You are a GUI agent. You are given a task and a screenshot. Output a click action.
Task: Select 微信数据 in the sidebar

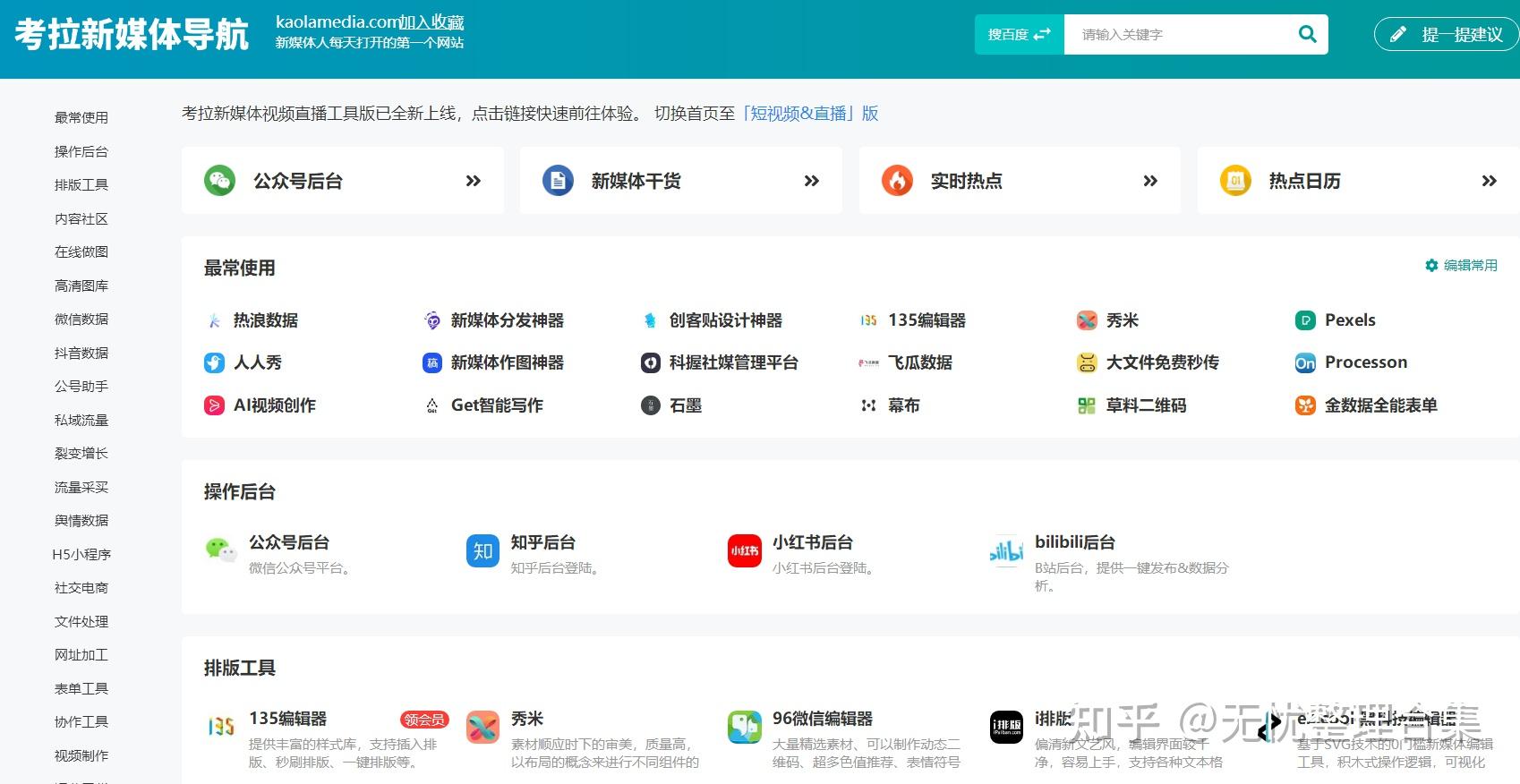click(81, 319)
